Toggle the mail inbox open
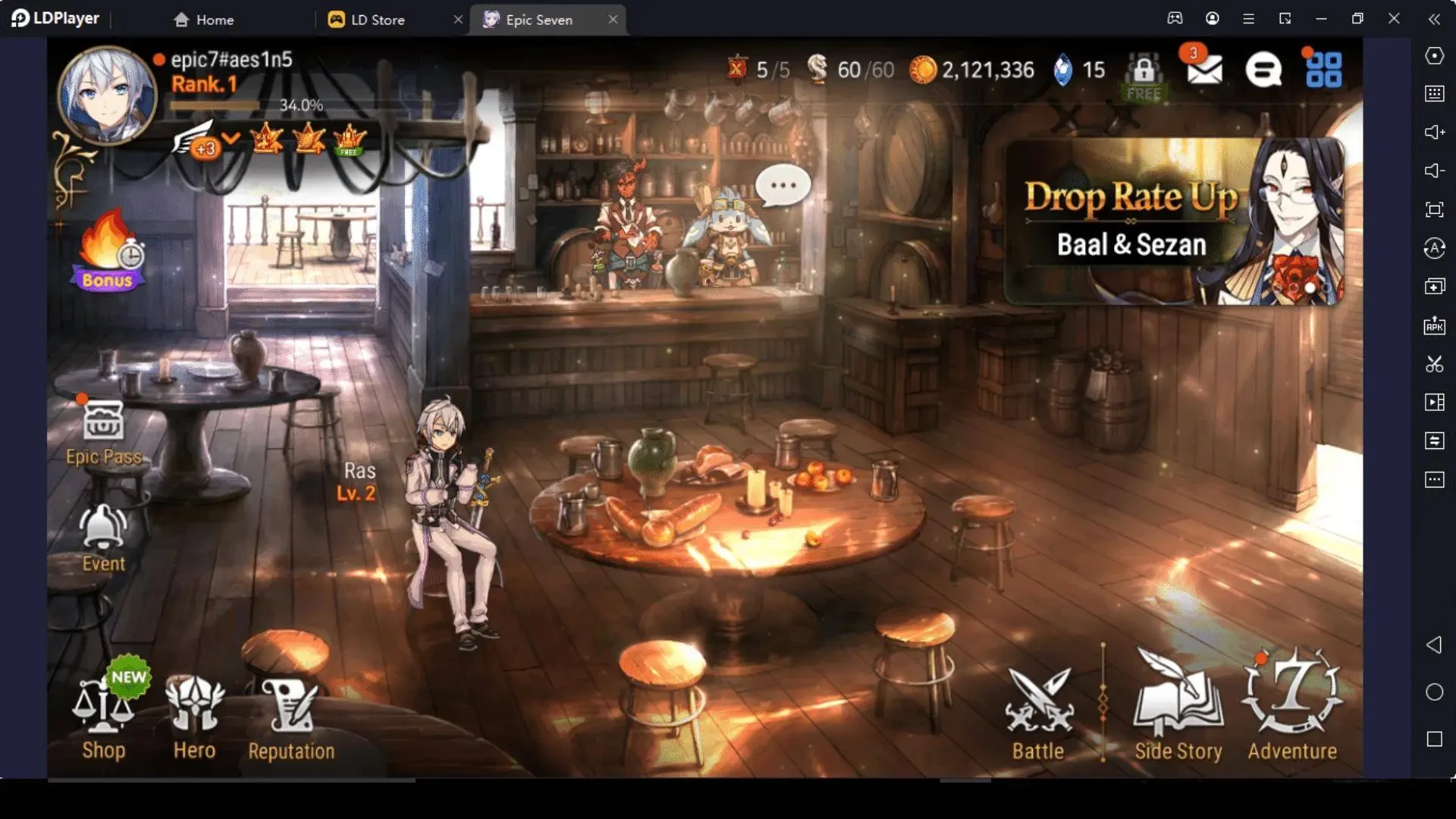The image size is (1456, 819). [1206, 70]
